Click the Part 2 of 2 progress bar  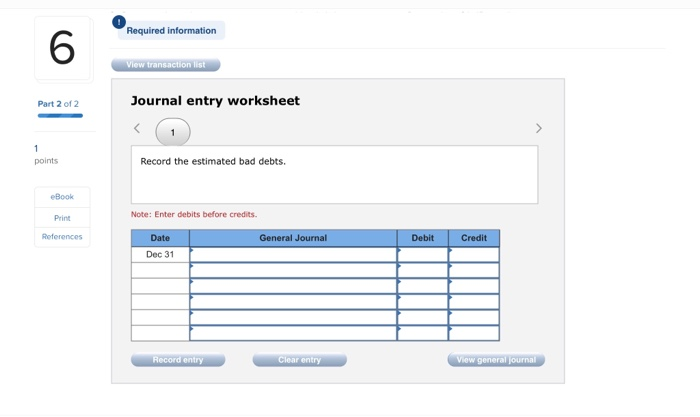click(x=60, y=116)
